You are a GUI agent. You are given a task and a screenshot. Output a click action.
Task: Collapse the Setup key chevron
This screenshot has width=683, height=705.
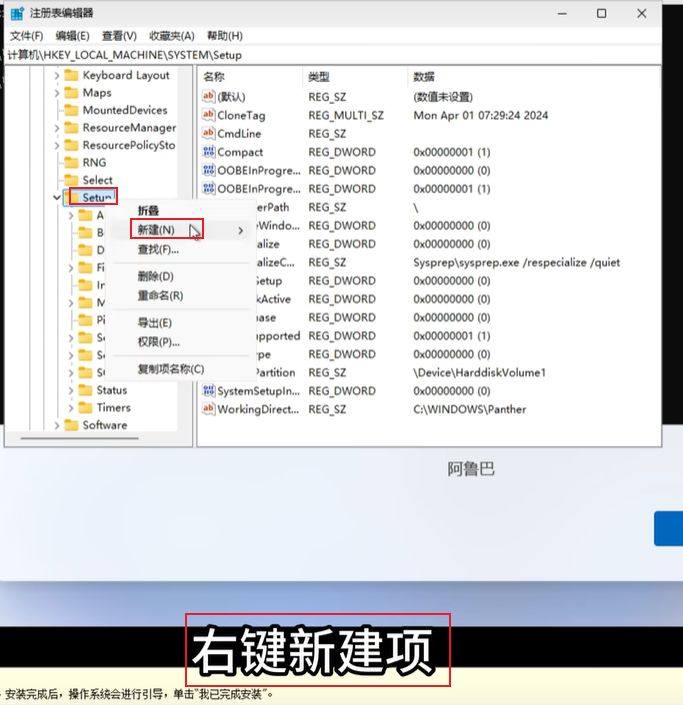57,198
